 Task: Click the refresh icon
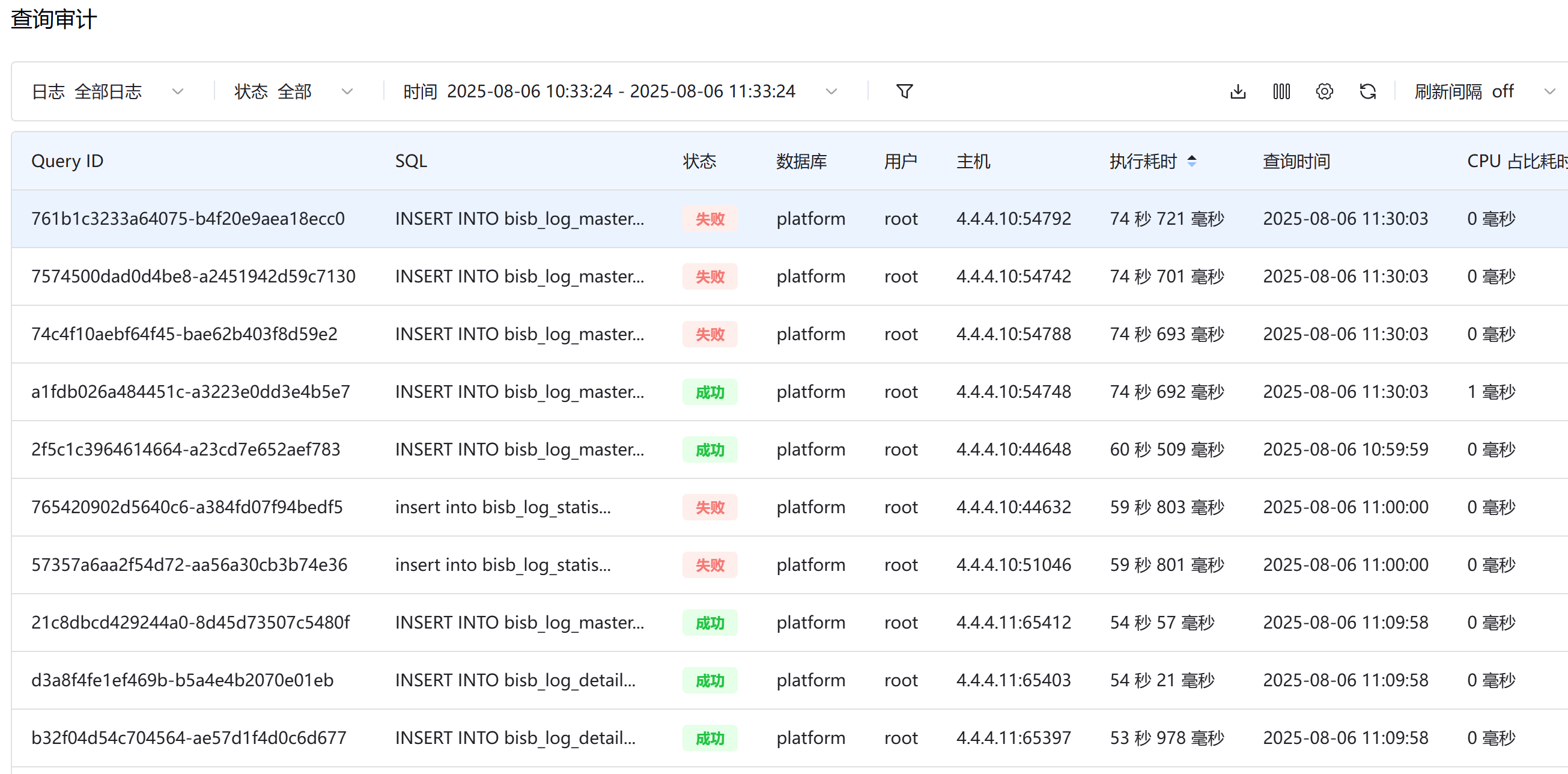(1368, 91)
